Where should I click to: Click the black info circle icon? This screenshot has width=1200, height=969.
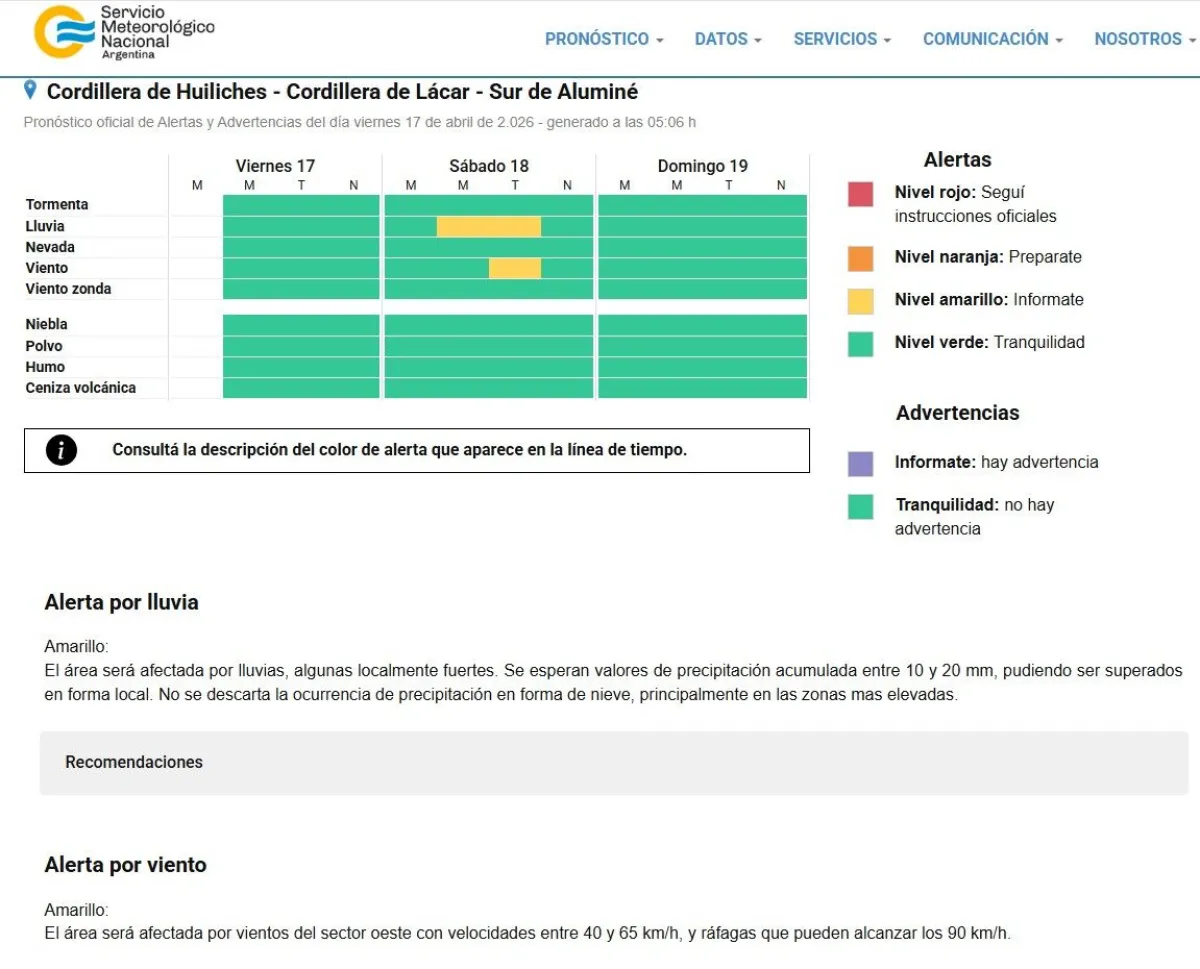click(x=61, y=451)
